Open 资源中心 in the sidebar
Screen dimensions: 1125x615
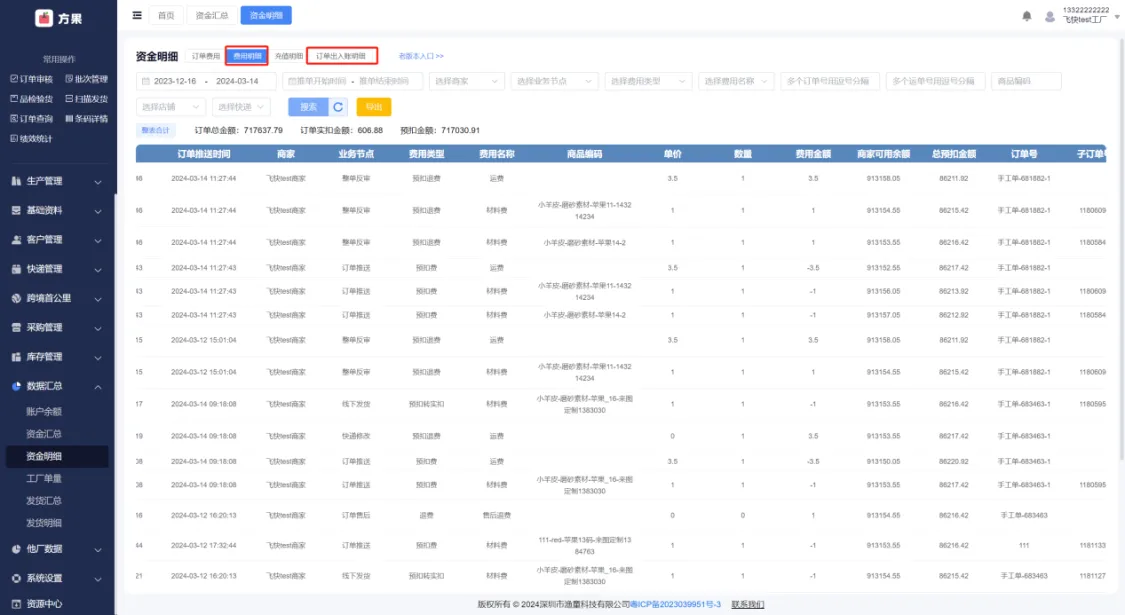[44, 603]
